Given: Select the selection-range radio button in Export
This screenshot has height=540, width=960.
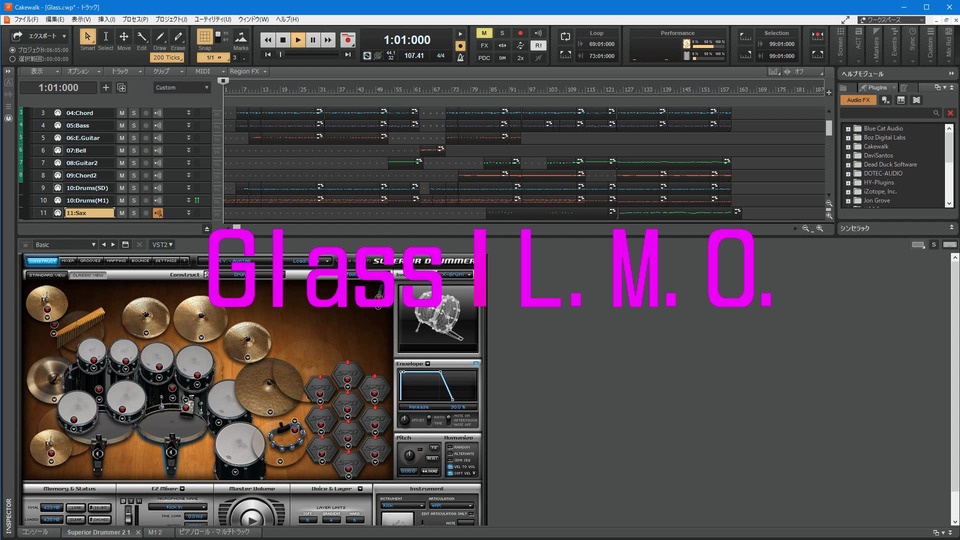Looking at the screenshot, I should pyautogui.click(x=12, y=59).
